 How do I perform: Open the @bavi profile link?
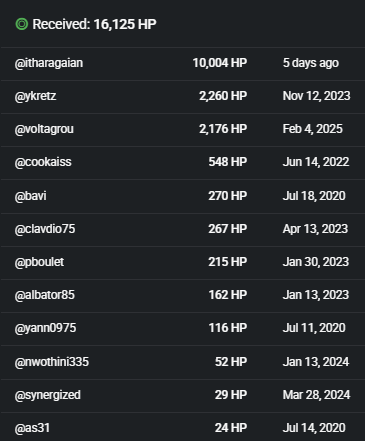pyautogui.click(x=31, y=196)
